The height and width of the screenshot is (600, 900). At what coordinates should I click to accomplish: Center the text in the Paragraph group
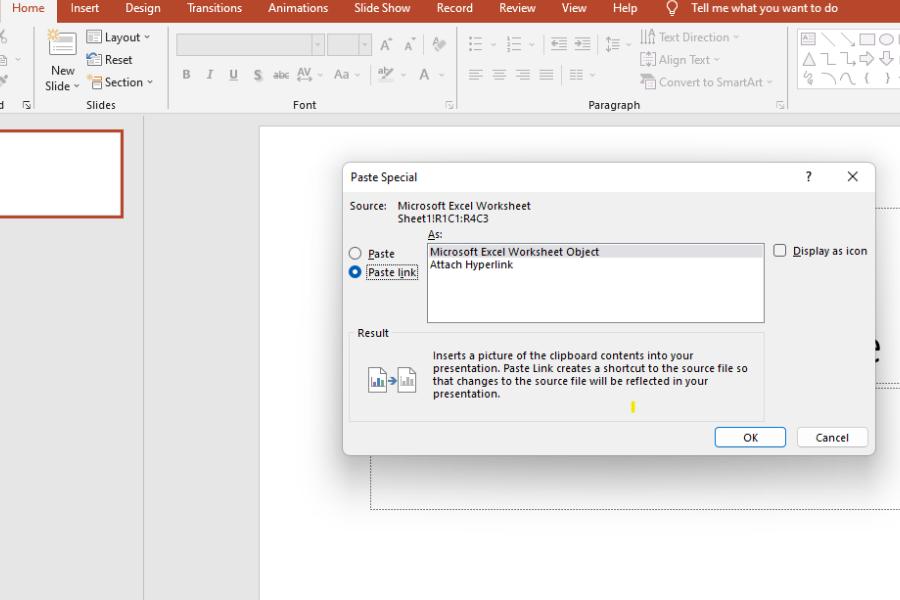[x=499, y=75]
